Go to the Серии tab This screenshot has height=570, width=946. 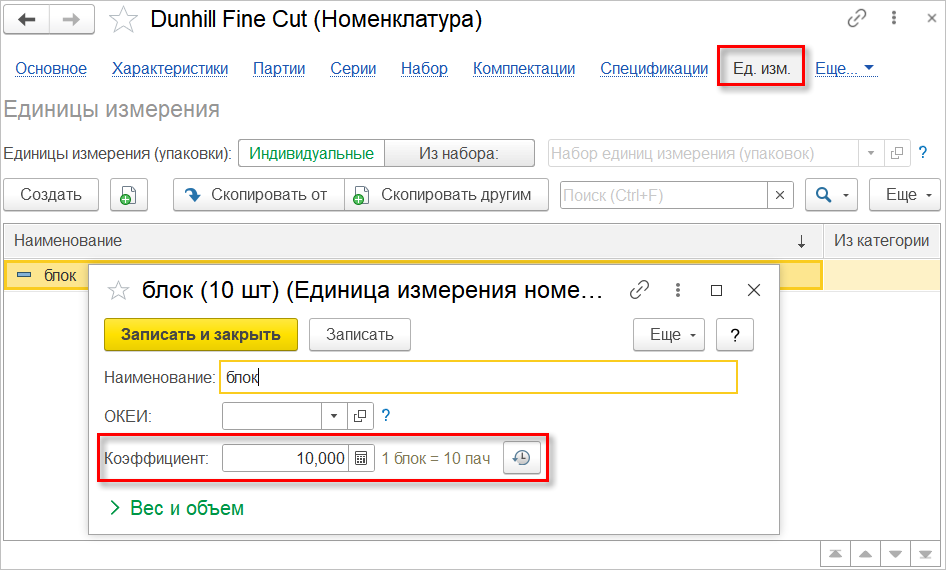tap(353, 69)
